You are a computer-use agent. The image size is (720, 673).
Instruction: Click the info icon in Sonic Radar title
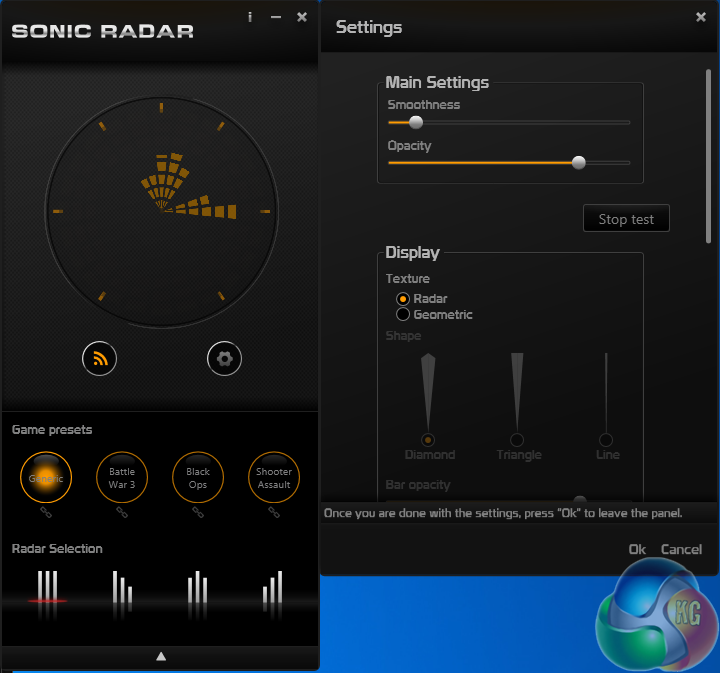[x=250, y=17]
